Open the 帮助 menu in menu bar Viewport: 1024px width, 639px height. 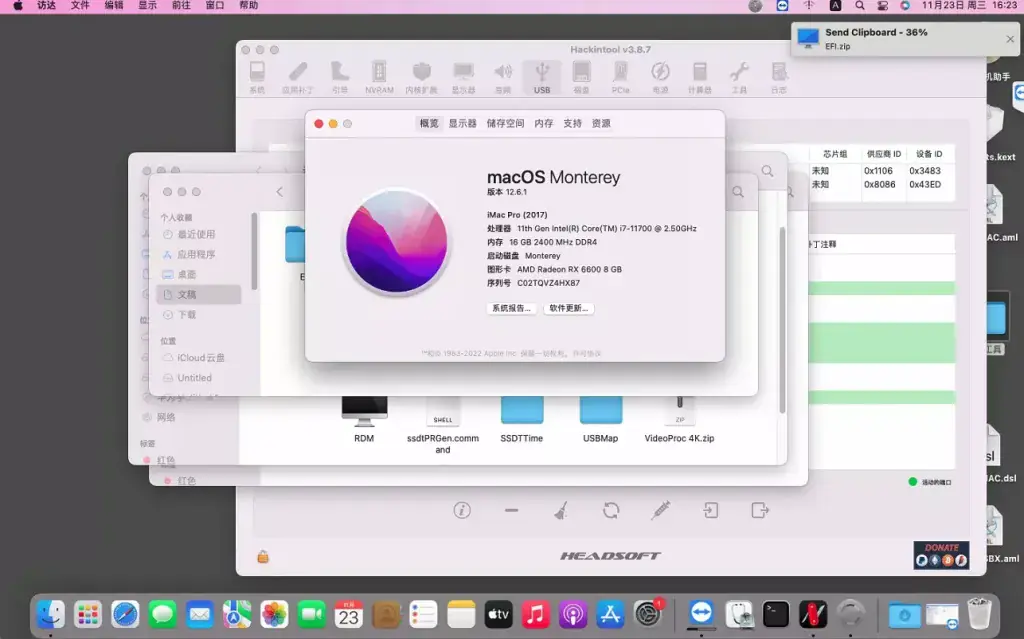click(248, 6)
